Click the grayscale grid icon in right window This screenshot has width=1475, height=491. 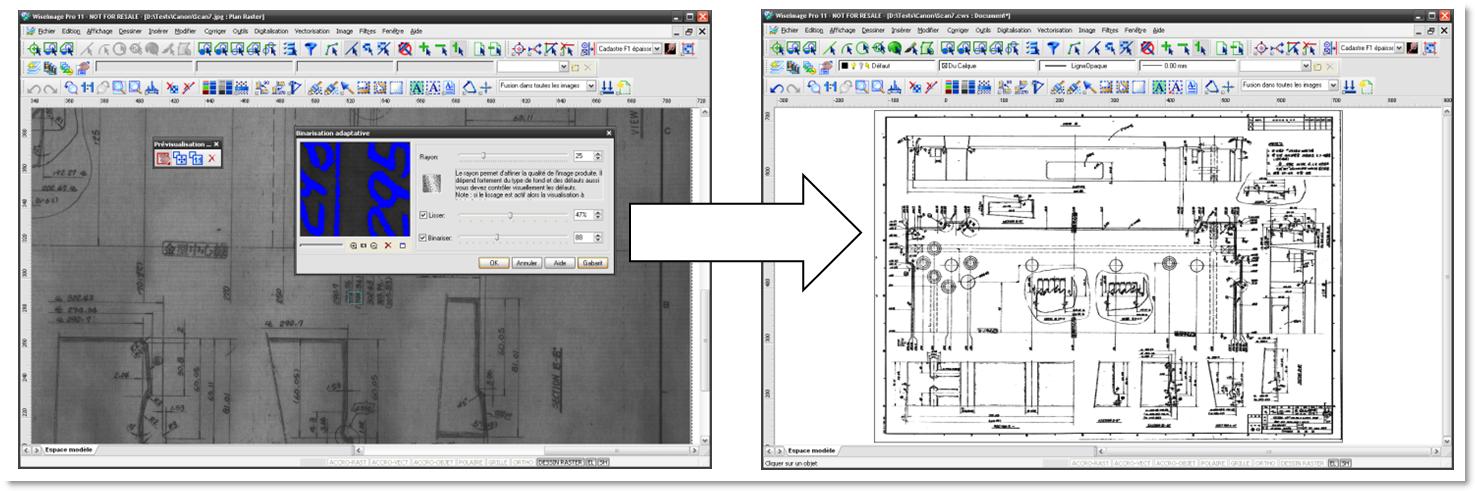(968, 87)
